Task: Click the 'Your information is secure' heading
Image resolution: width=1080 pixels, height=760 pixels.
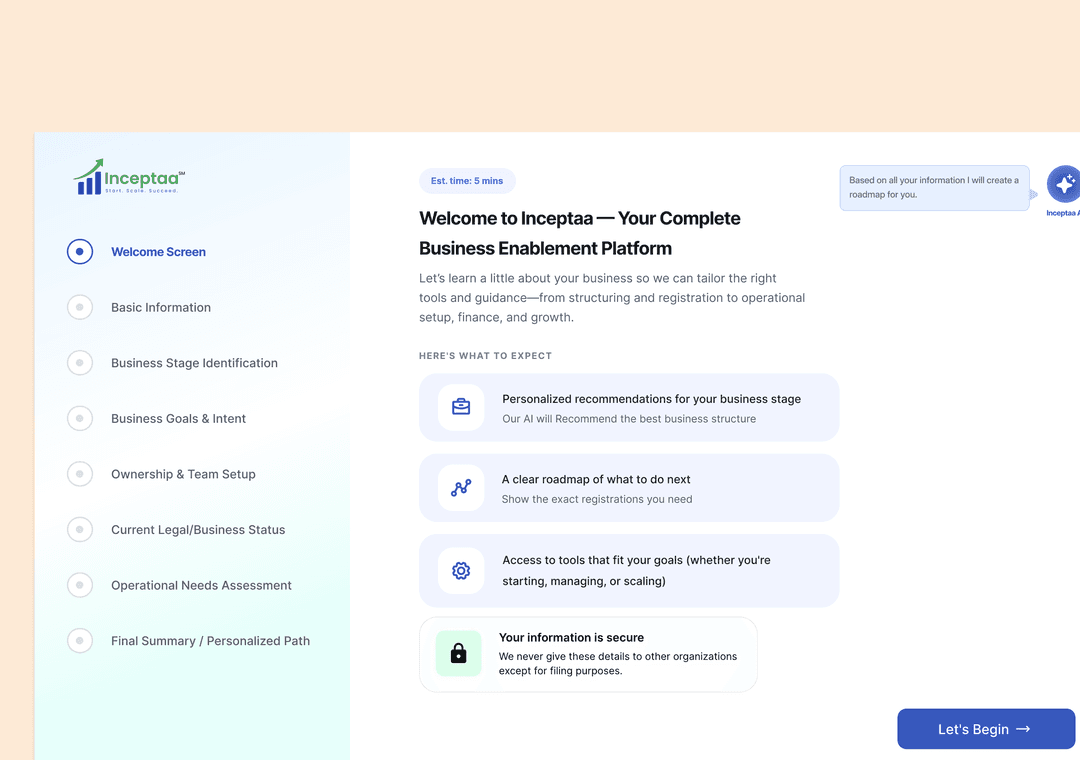Action: pos(572,637)
